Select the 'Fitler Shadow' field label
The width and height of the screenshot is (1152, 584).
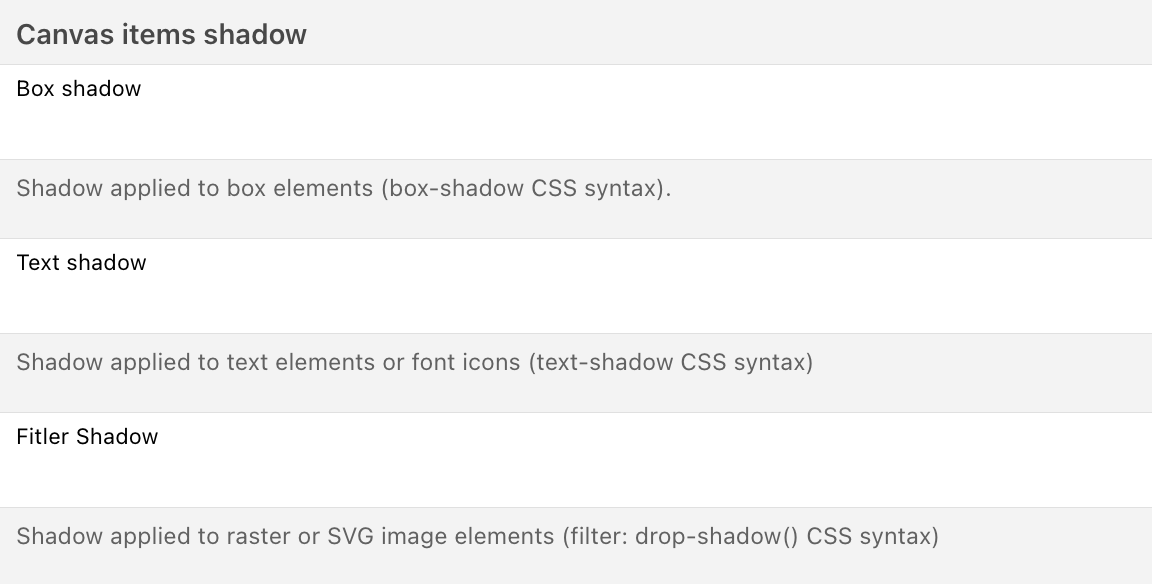pyautogui.click(x=87, y=437)
